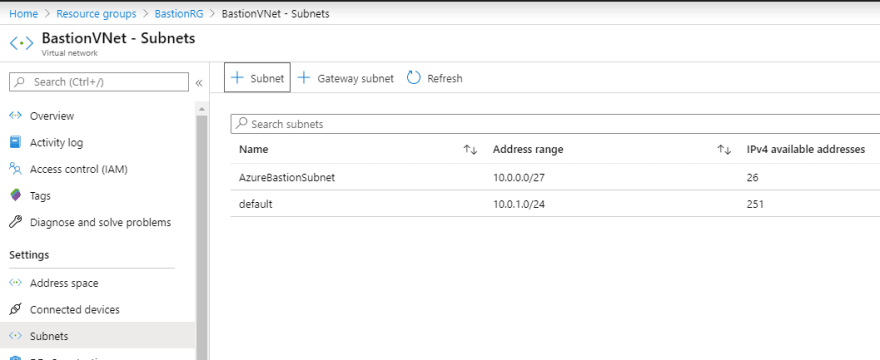880x360 pixels.
Task: Open the AzureBastionSubnet row
Action: 555,177
